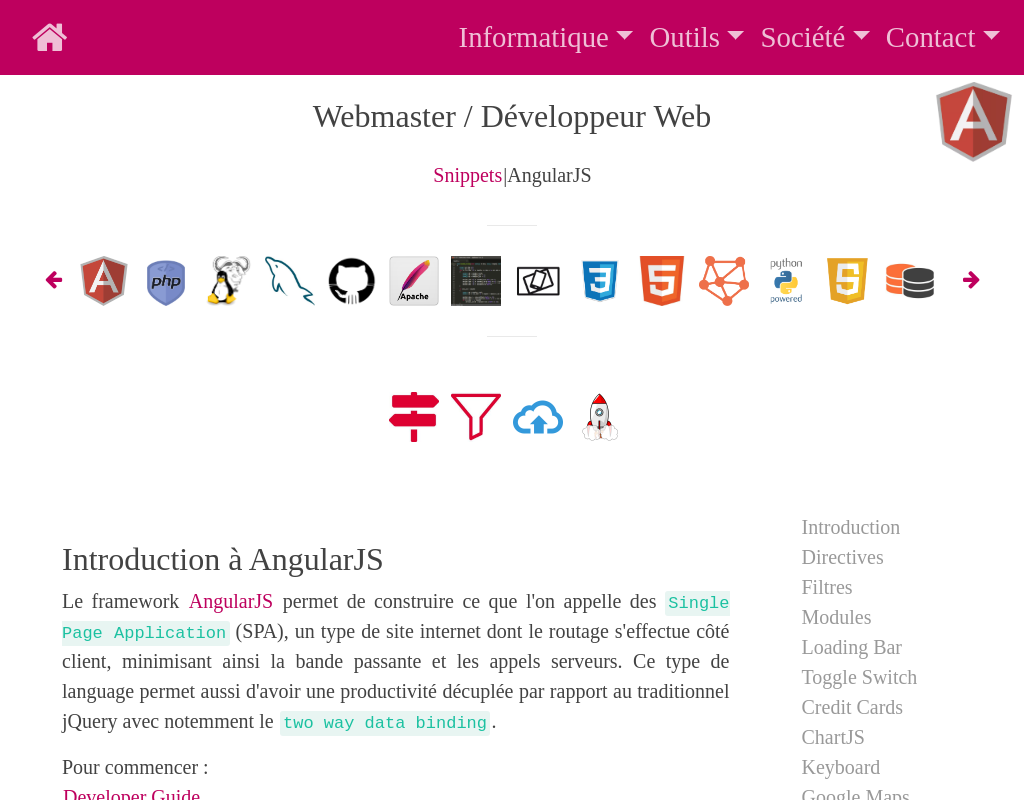
Task: Select the Python powered icon
Action: click(x=786, y=281)
